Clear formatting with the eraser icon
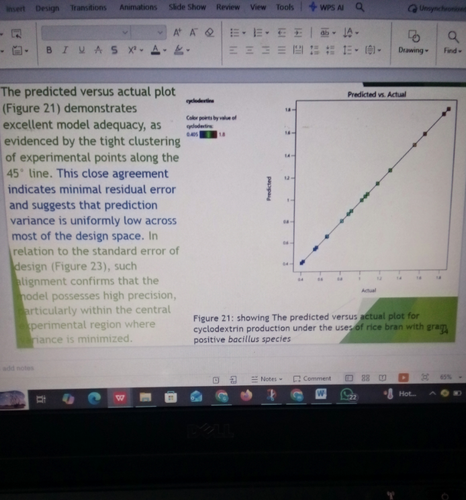Screen dimensions: 466x500 point(209,33)
